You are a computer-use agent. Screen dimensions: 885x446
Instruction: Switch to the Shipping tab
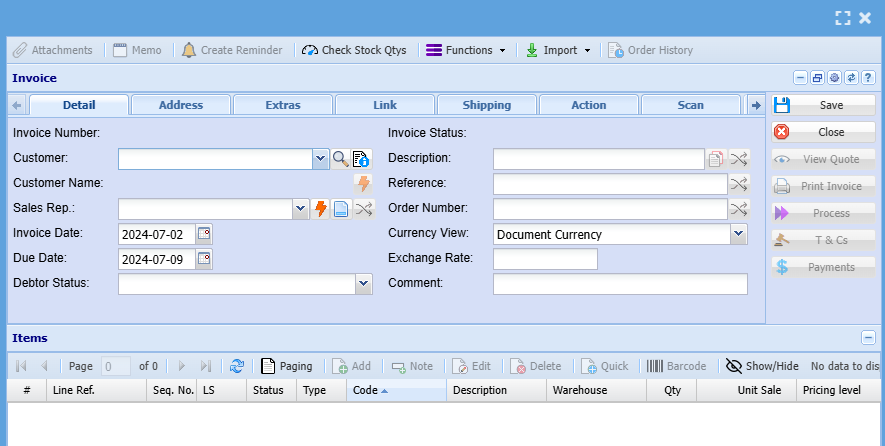coord(487,105)
